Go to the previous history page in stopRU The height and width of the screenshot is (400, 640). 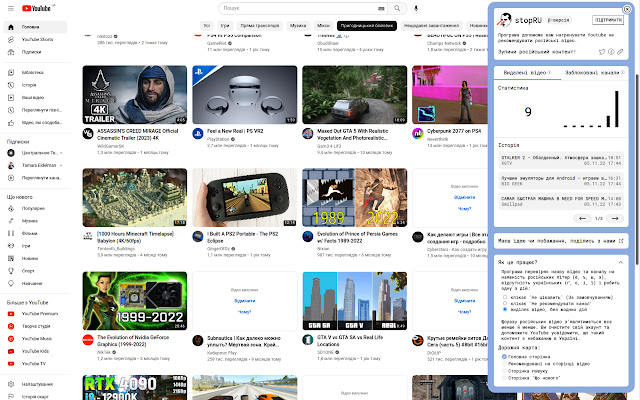pos(582,219)
